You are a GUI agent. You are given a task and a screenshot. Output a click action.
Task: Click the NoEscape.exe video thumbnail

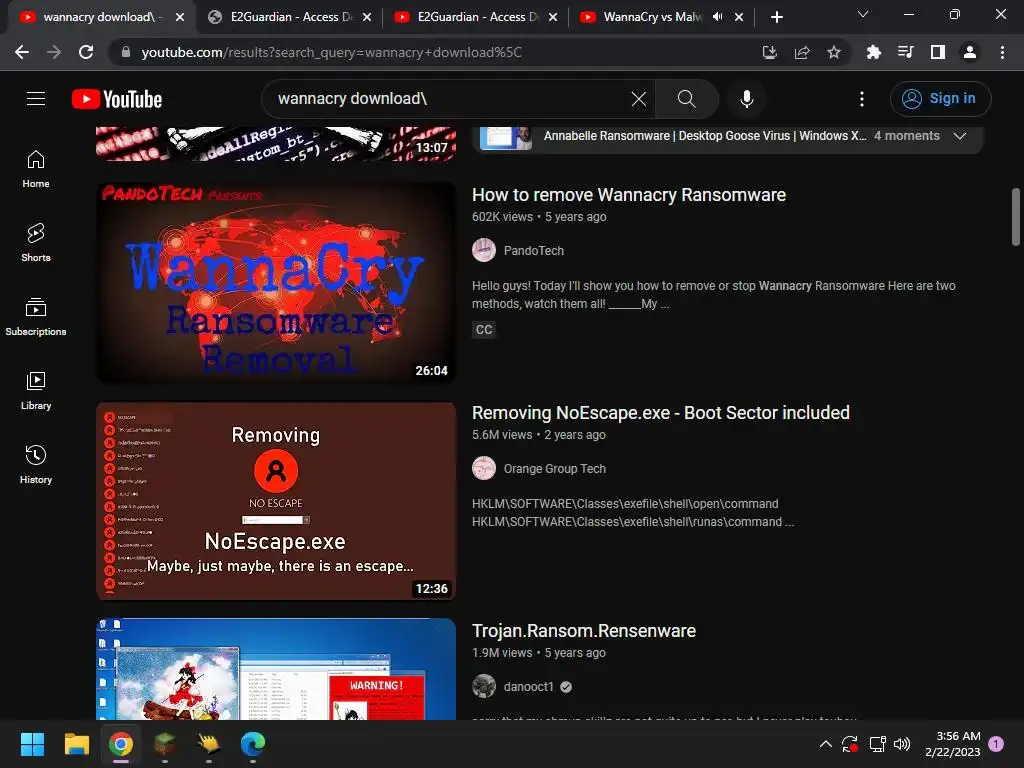click(x=276, y=501)
